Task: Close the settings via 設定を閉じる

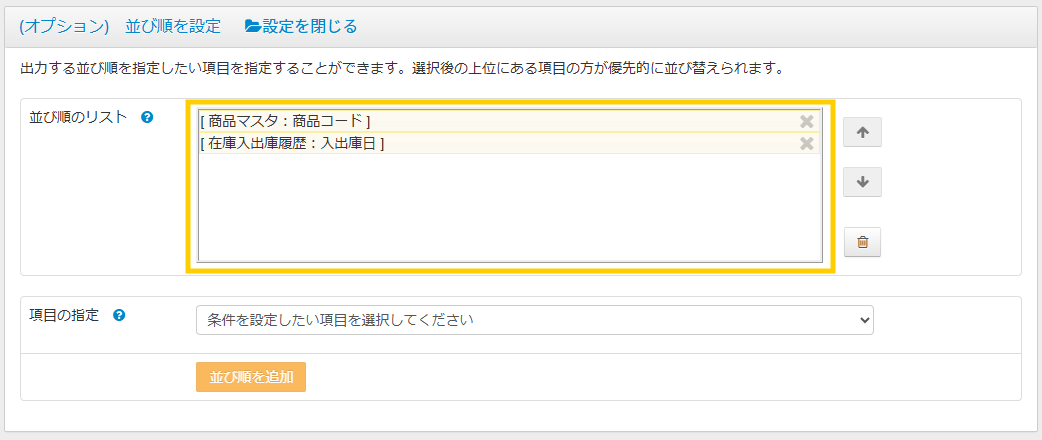Action: click(x=309, y=26)
